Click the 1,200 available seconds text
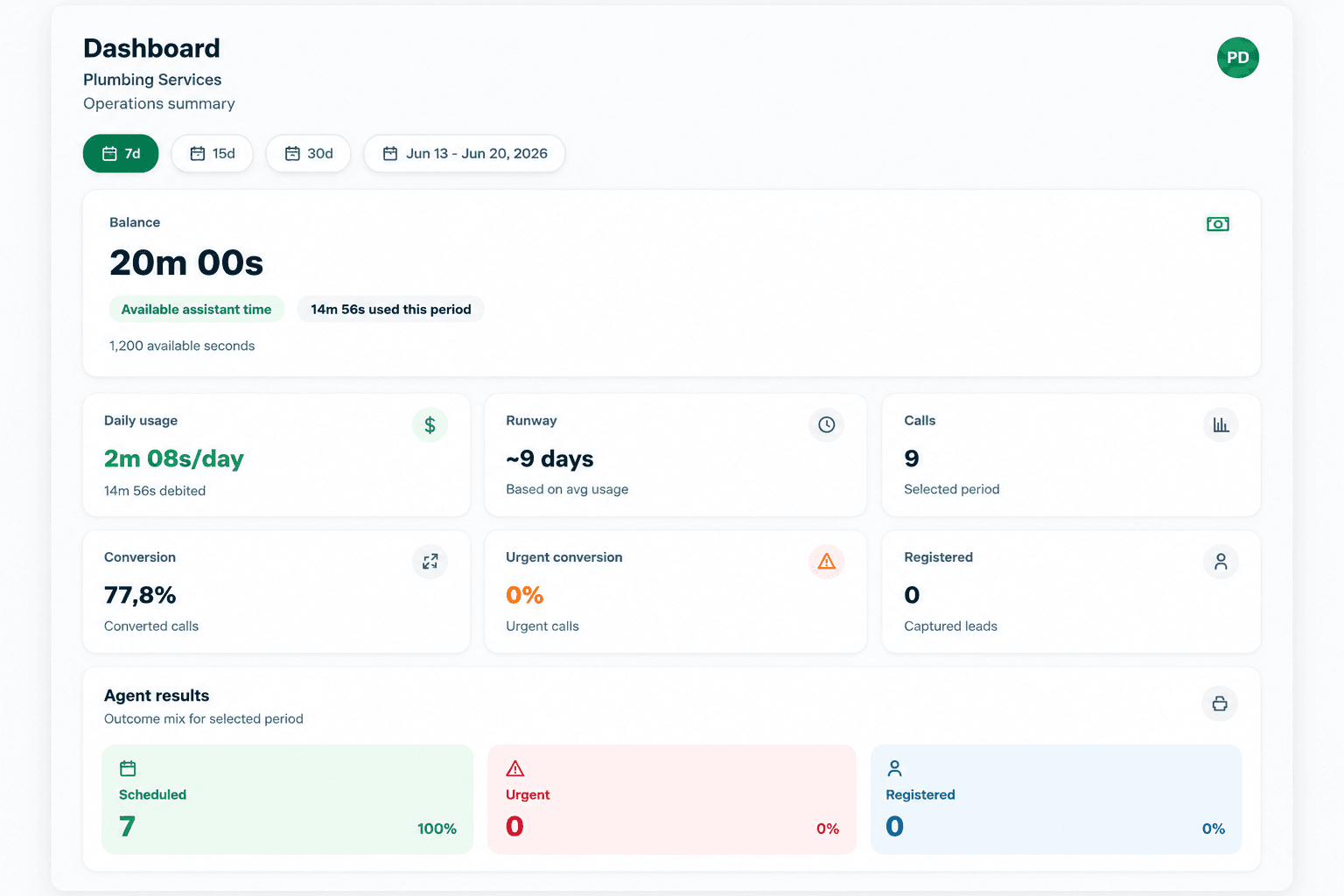1344x896 pixels. pyautogui.click(x=182, y=346)
